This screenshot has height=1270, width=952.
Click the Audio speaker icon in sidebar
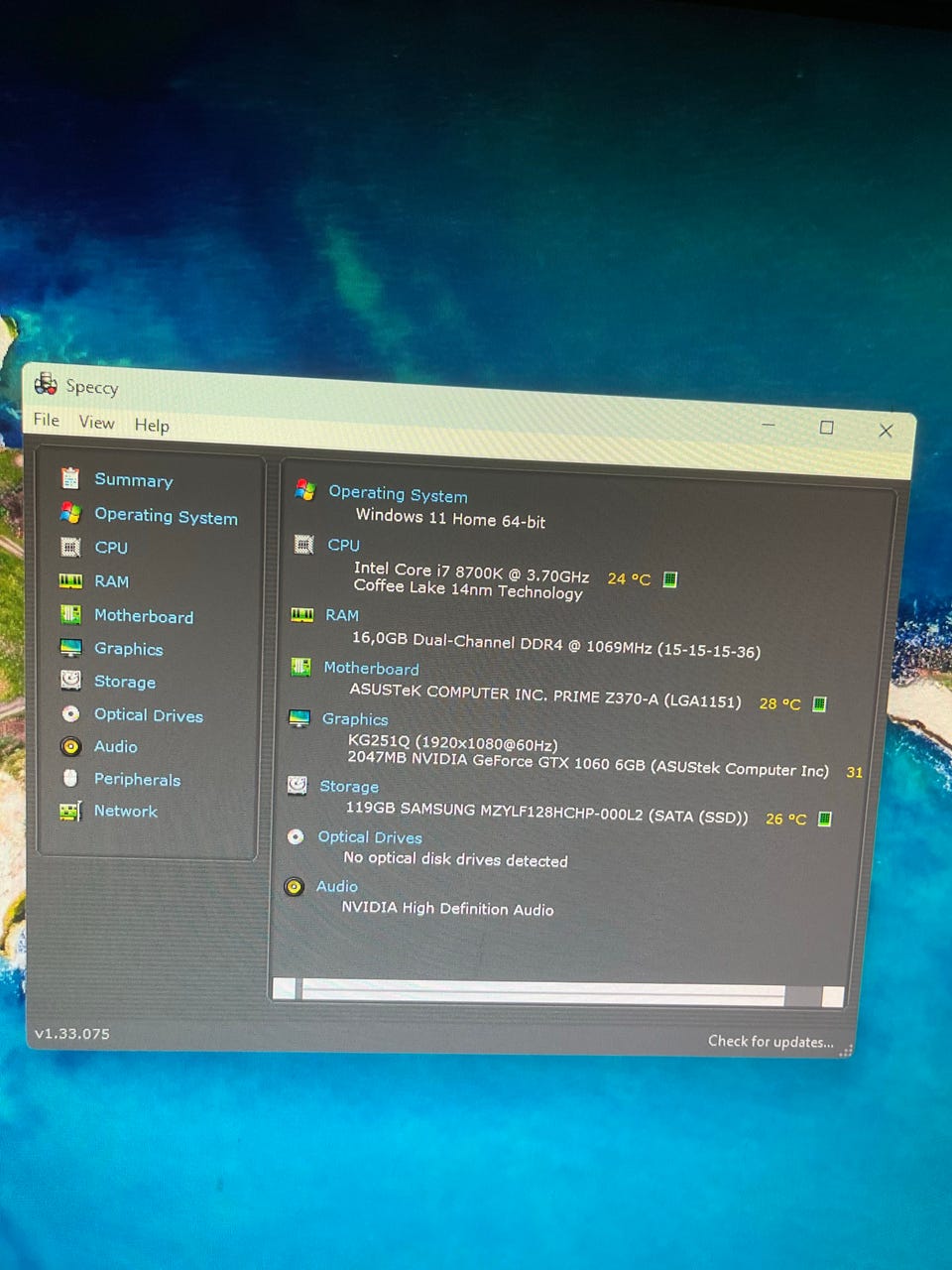[x=70, y=746]
